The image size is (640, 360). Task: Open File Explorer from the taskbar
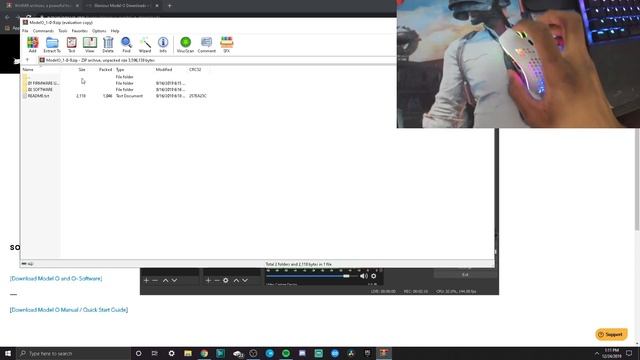click(188, 353)
